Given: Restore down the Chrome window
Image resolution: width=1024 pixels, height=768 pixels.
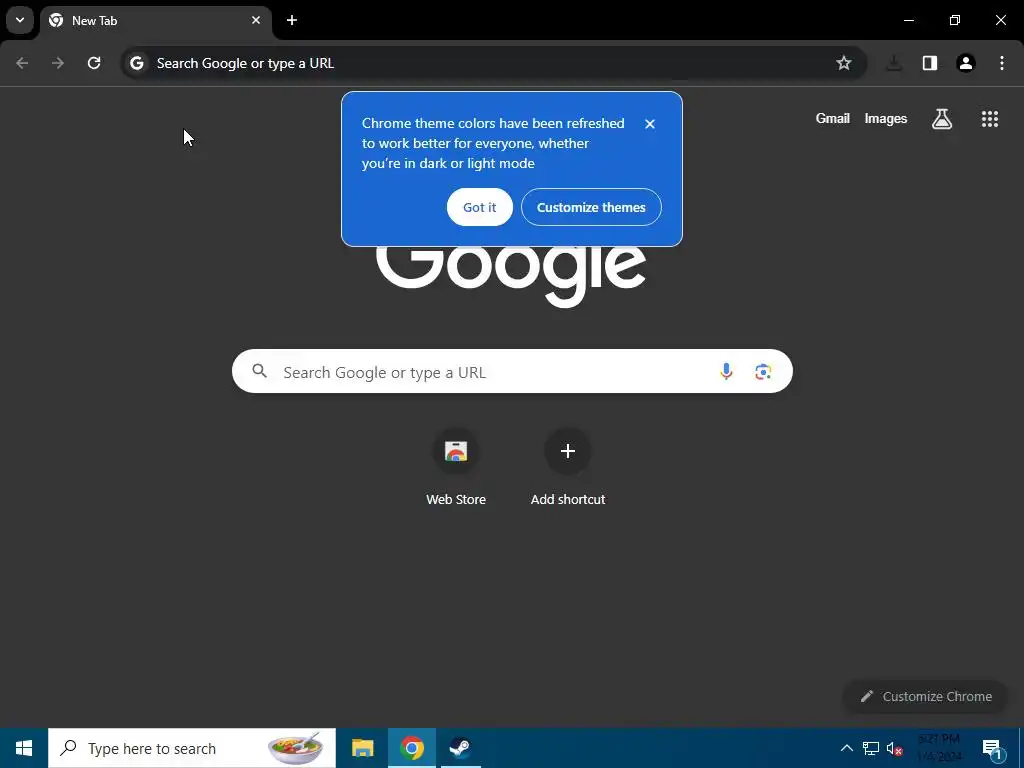Looking at the screenshot, I should (x=955, y=20).
